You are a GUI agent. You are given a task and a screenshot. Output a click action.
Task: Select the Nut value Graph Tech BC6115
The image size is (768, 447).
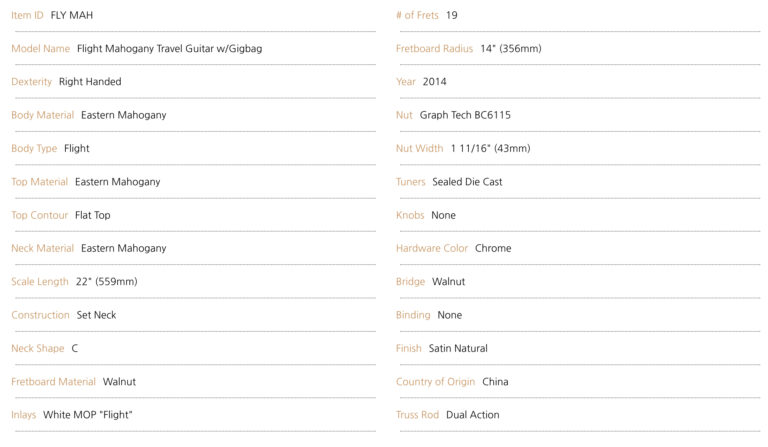click(465, 115)
